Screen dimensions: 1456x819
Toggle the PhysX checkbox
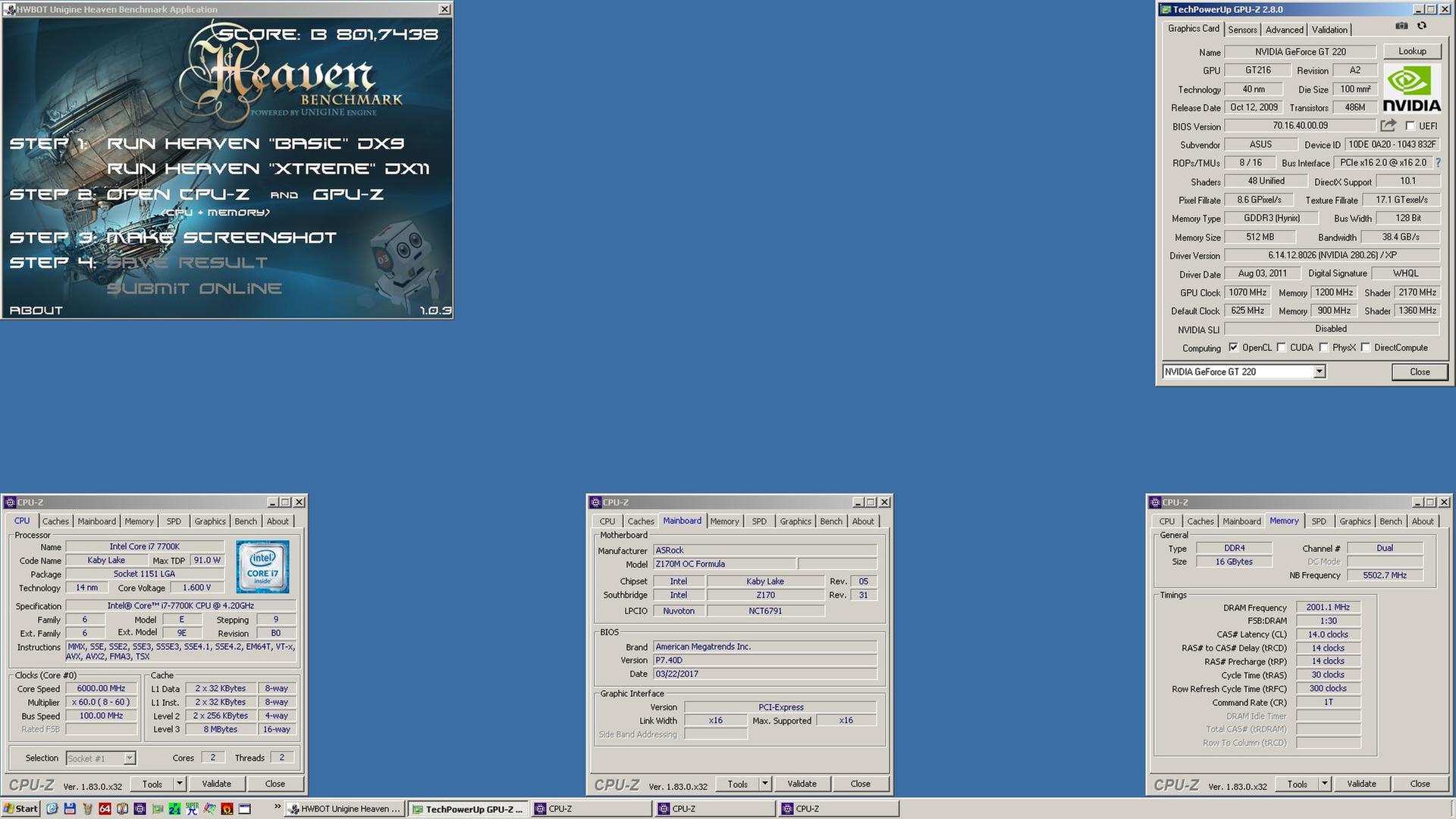[x=1323, y=347]
